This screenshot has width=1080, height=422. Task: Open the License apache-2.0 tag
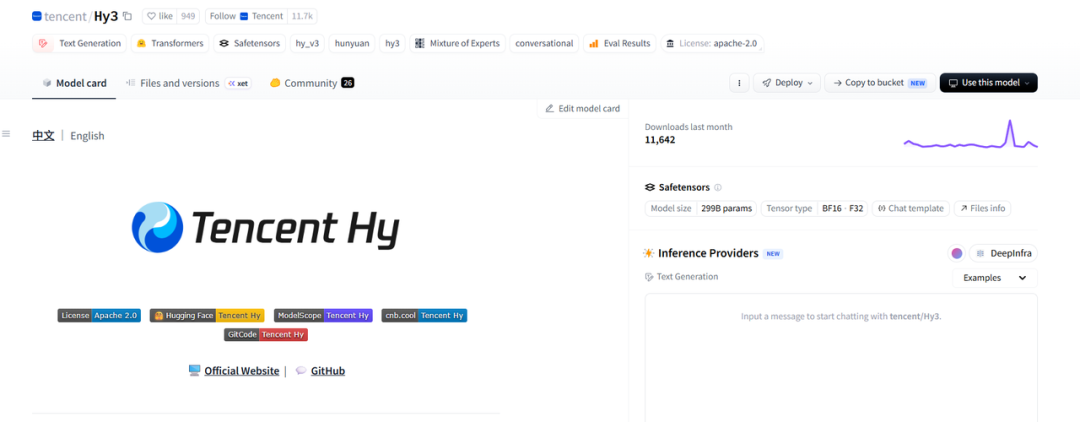[x=712, y=43]
